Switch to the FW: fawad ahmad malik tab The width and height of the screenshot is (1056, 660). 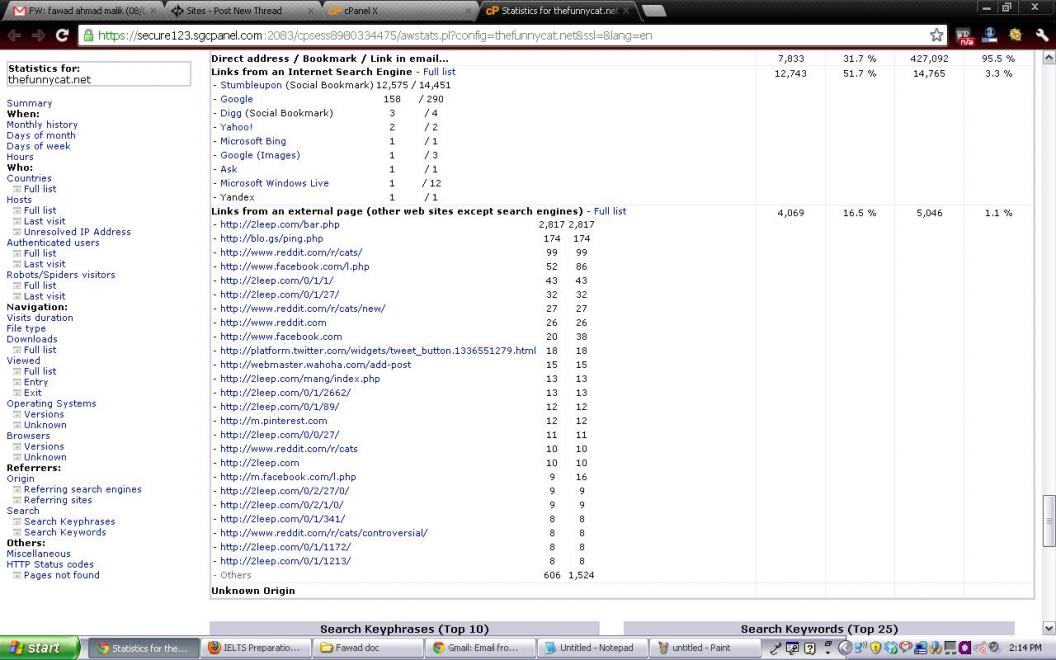[x=84, y=11]
